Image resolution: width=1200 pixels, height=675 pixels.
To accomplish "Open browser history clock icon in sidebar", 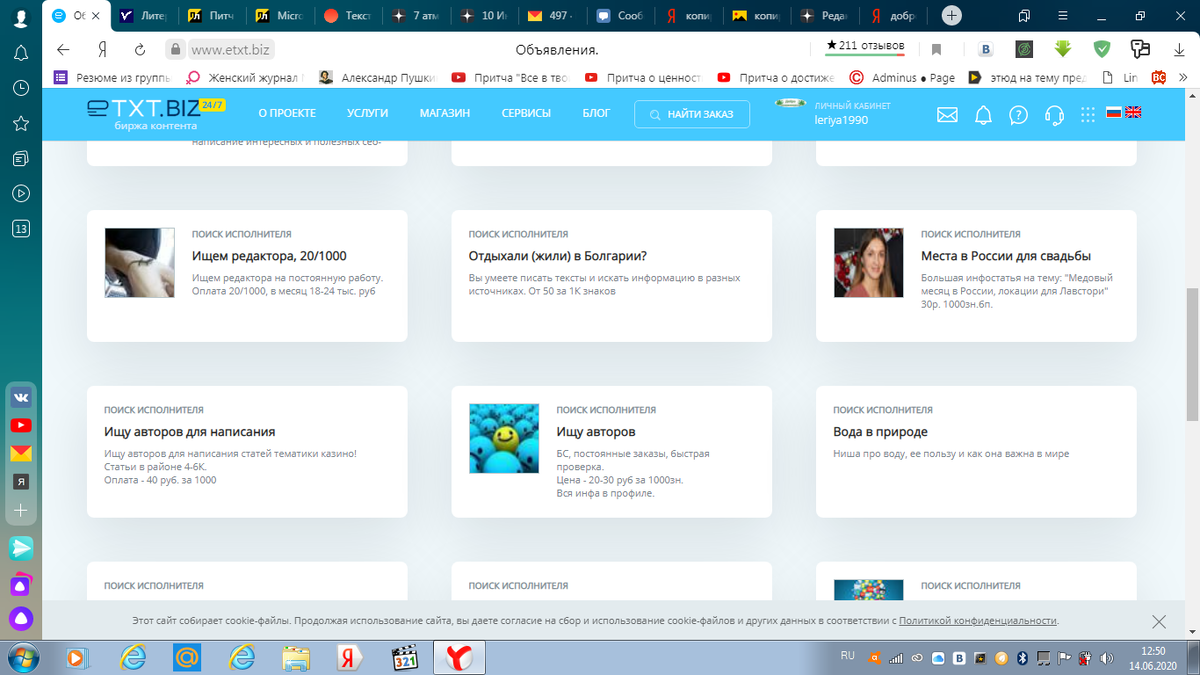I will (20, 88).
